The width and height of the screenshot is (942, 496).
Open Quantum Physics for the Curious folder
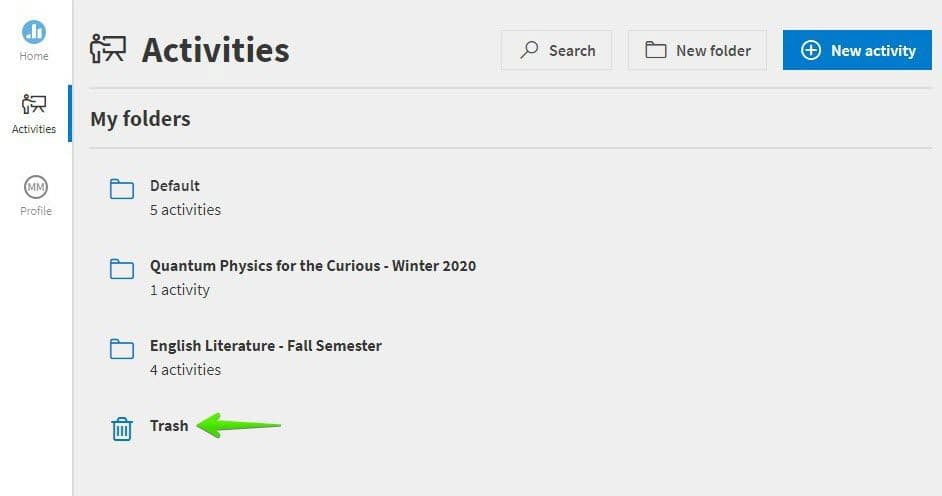coord(313,266)
